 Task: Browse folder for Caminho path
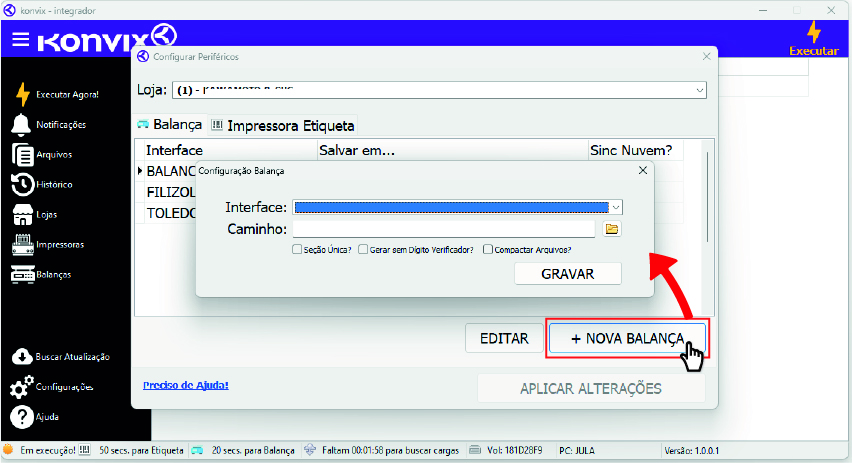click(x=612, y=229)
